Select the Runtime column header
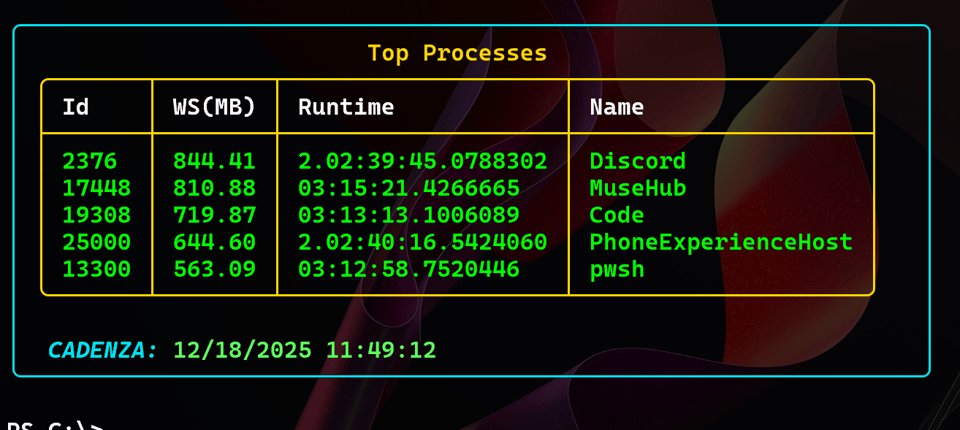 pyautogui.click(x=346, y=107)
